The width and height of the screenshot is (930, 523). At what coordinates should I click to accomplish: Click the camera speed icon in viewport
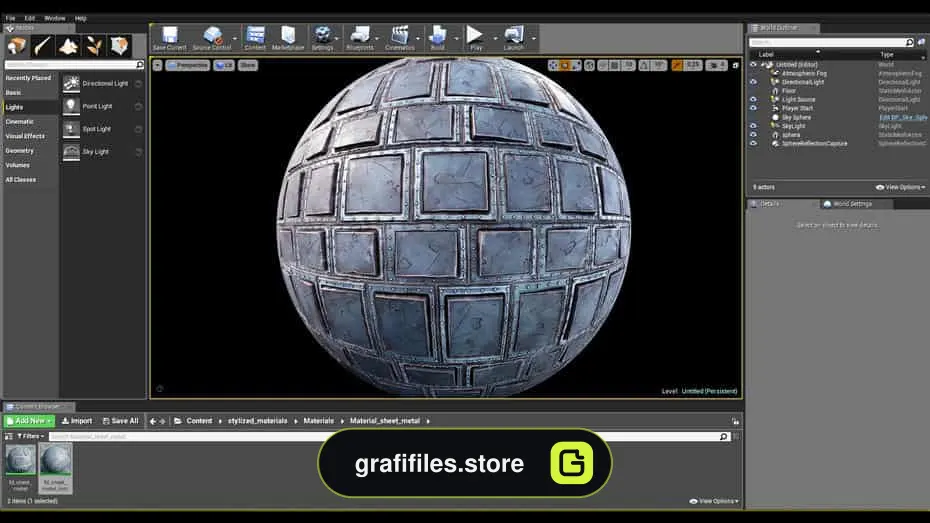pyautogui.click(x=717, y=65)
